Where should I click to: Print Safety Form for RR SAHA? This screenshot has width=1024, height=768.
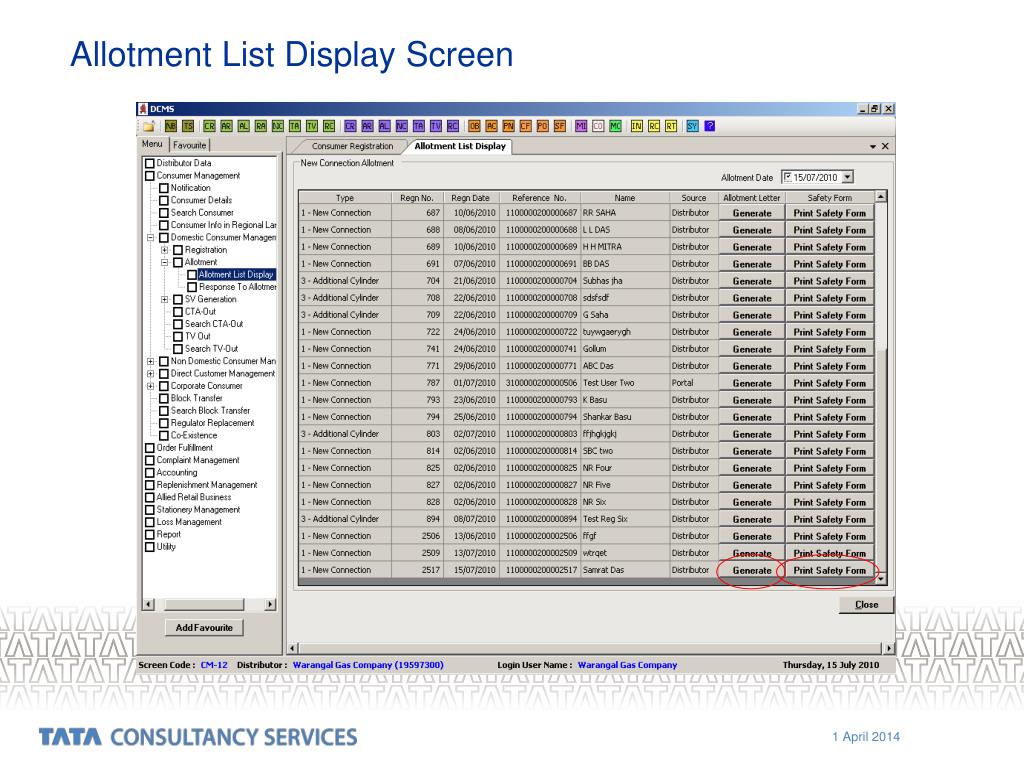click(x=829, y=213)
